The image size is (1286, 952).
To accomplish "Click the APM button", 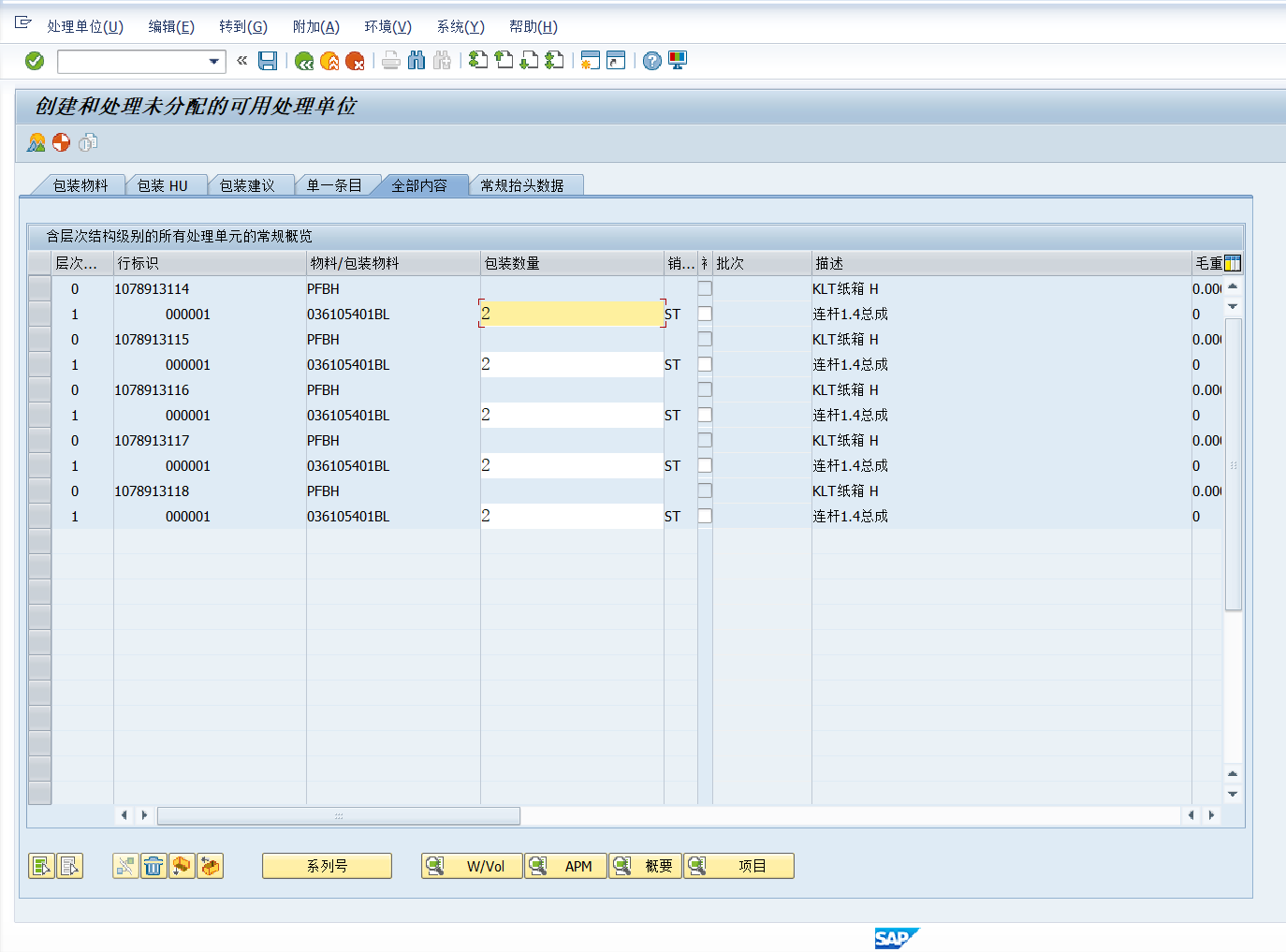I will point(565,866).
